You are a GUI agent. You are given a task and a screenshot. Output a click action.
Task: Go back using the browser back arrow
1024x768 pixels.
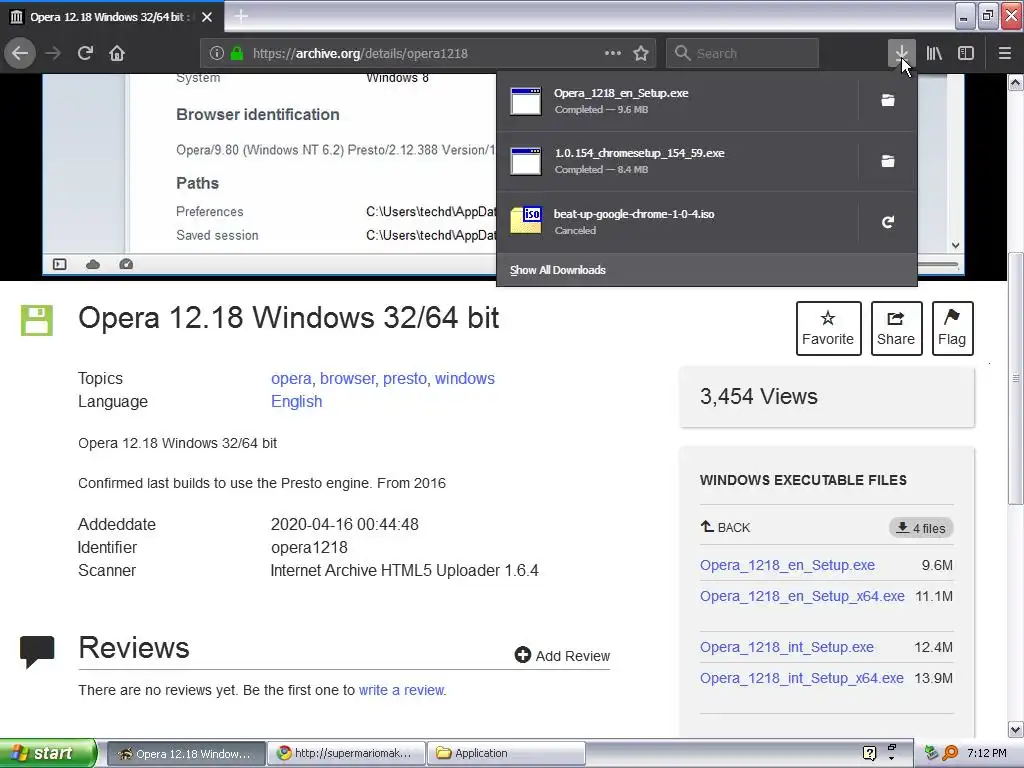click(x=20, y=53)
